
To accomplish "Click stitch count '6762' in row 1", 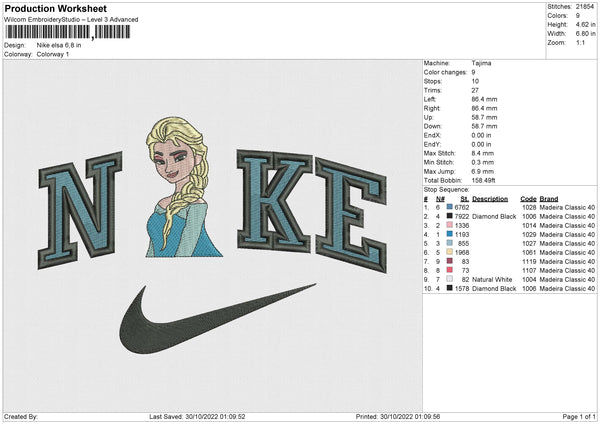I will 461,207.
